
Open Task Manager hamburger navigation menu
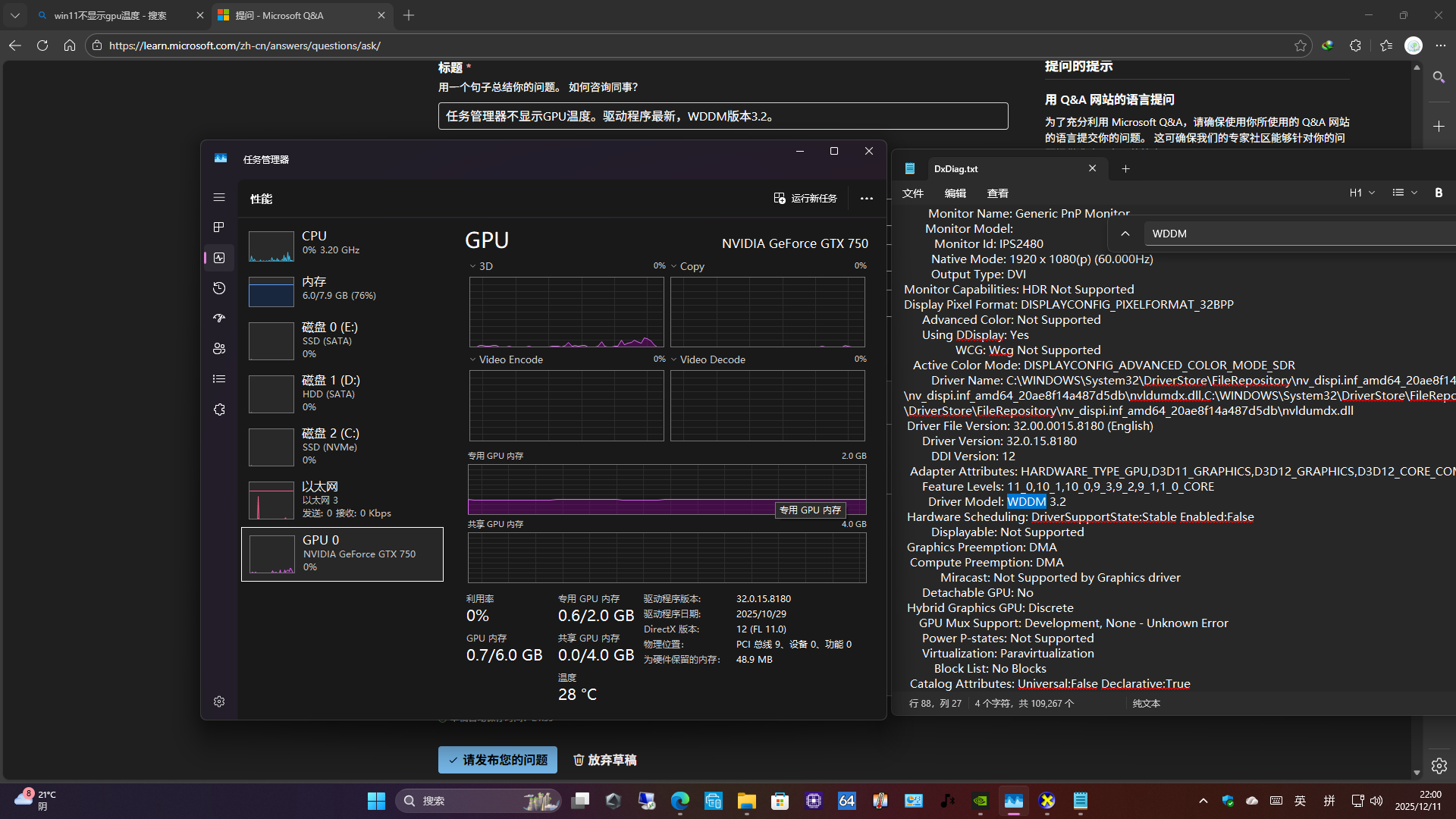(219, 197)
